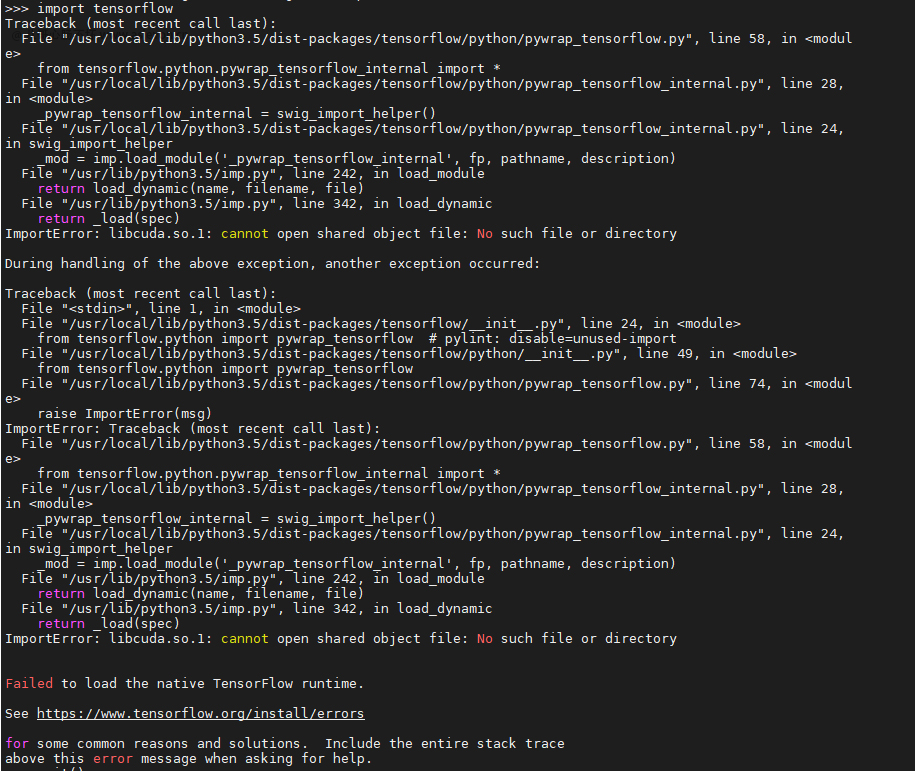The width and height of the screenshot is (915, 771).
Task: Click the 'line 74' text in pywrap_tensorflow.py row
Action: tap(737, 383)
